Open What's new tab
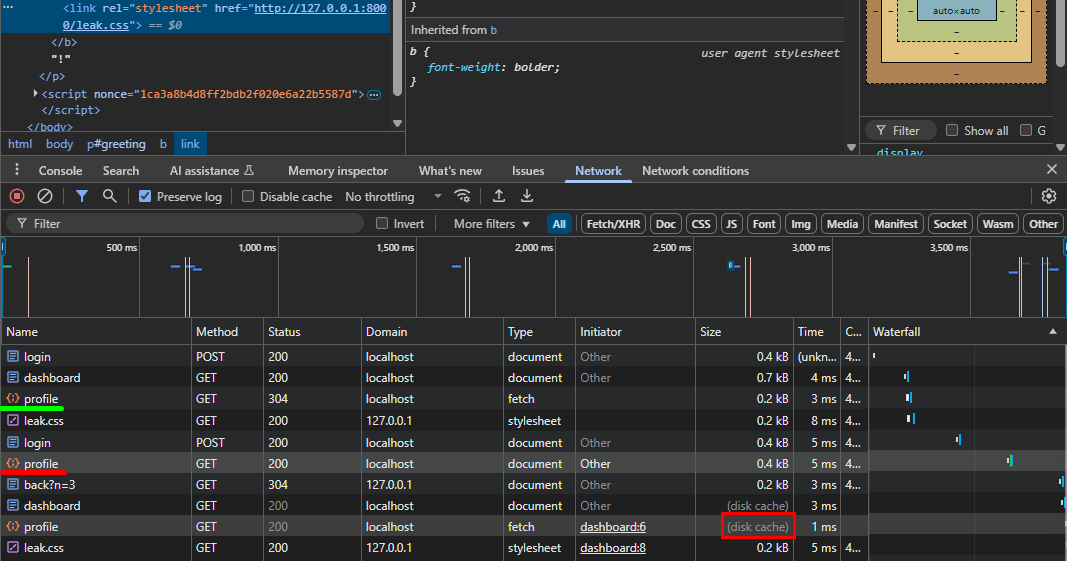The height and width of the screenshot is (561, 1067). [450, 171]
